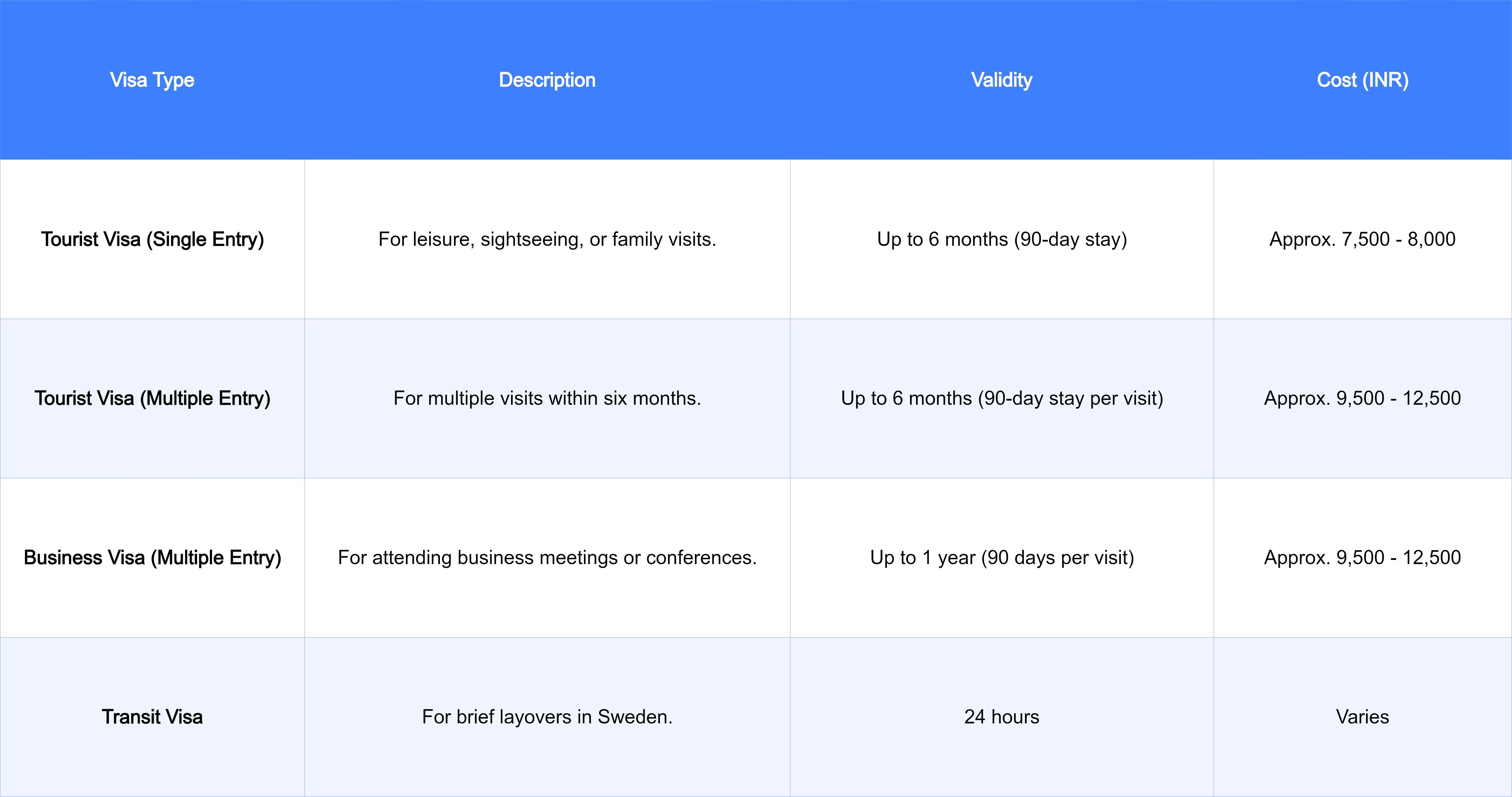Select the Tourist Visa (Single Entry) cell
Screen dimensions: 1512x797
(x=152, y=239)
